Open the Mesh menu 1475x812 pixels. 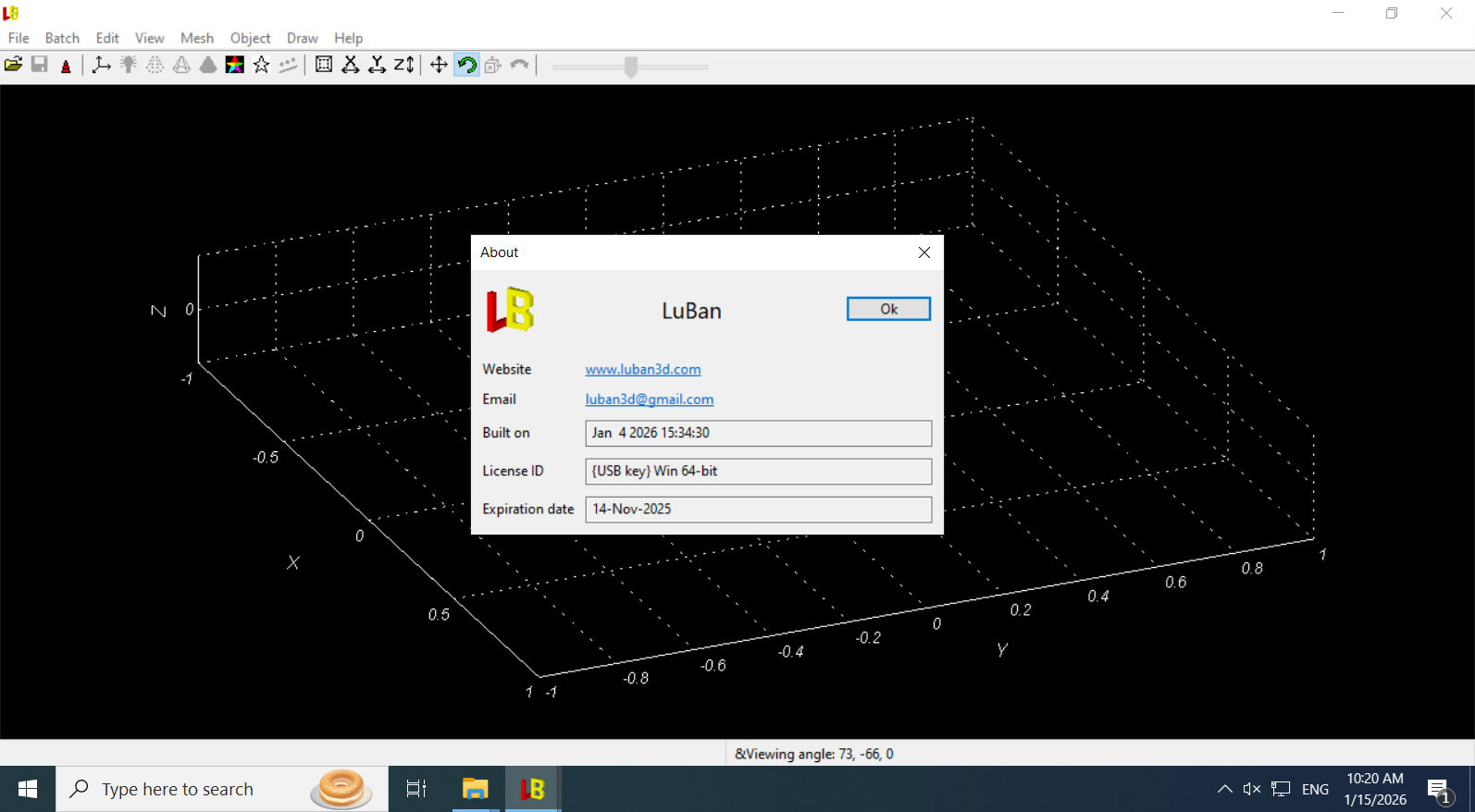pyautogui.click(x=196, y=38)
